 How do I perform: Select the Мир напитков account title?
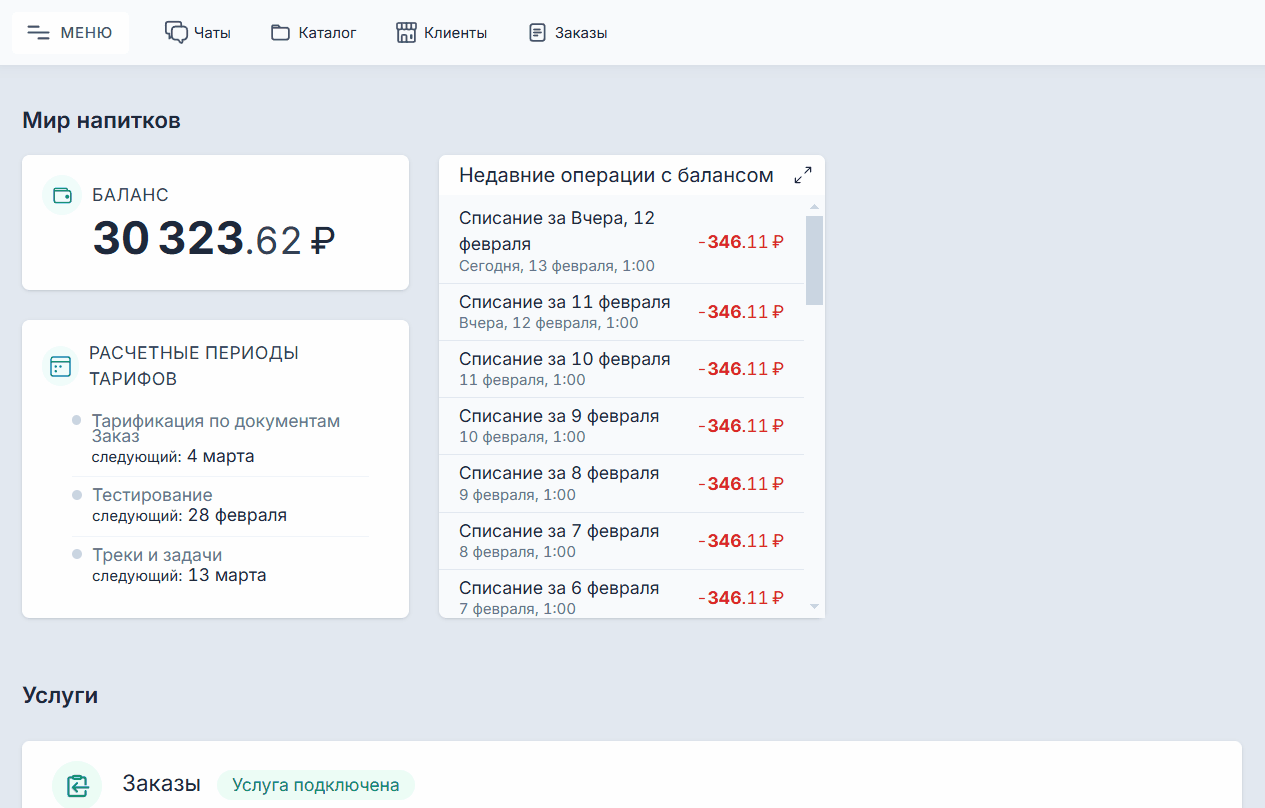(x=101, y=119)
